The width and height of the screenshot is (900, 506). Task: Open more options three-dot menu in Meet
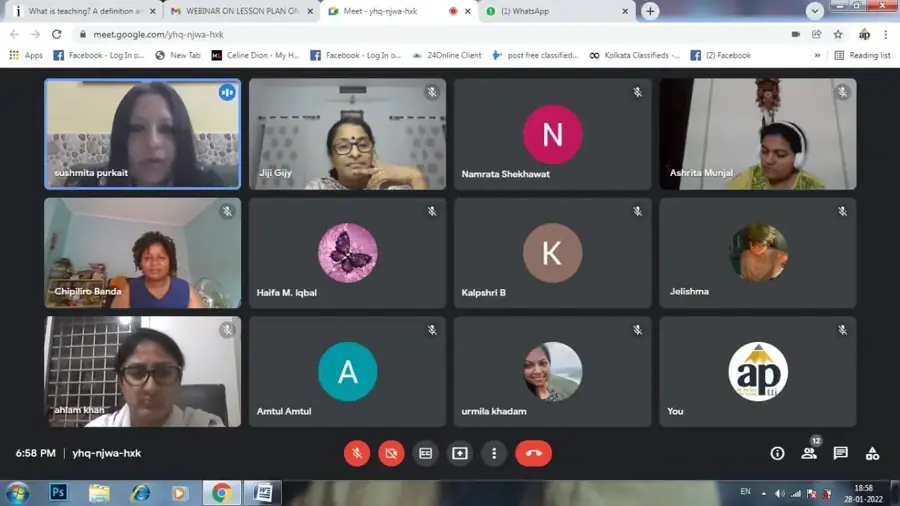[x=494, y=453]
